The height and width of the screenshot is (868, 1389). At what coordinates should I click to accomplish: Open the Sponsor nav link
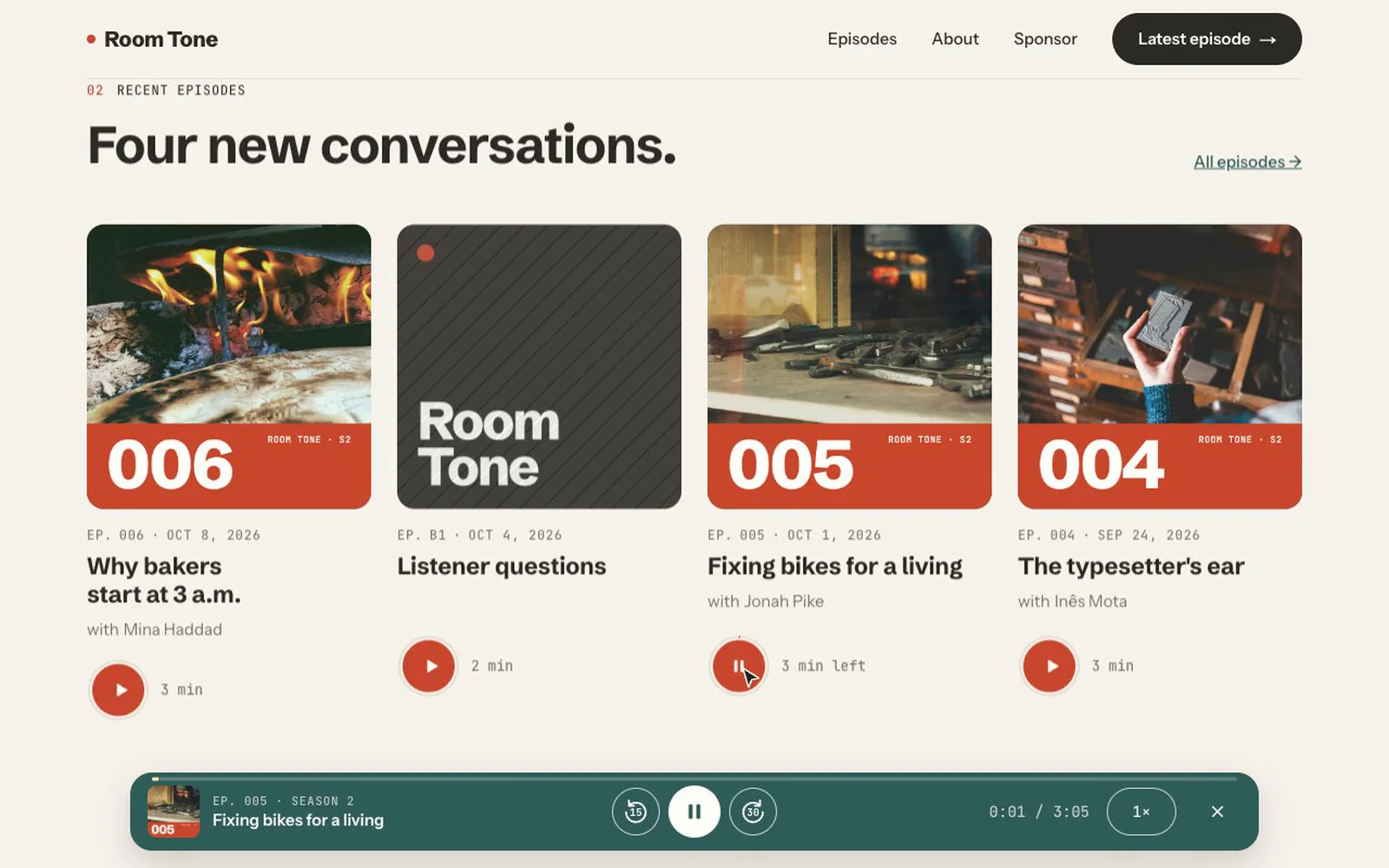coord(1045,39)
